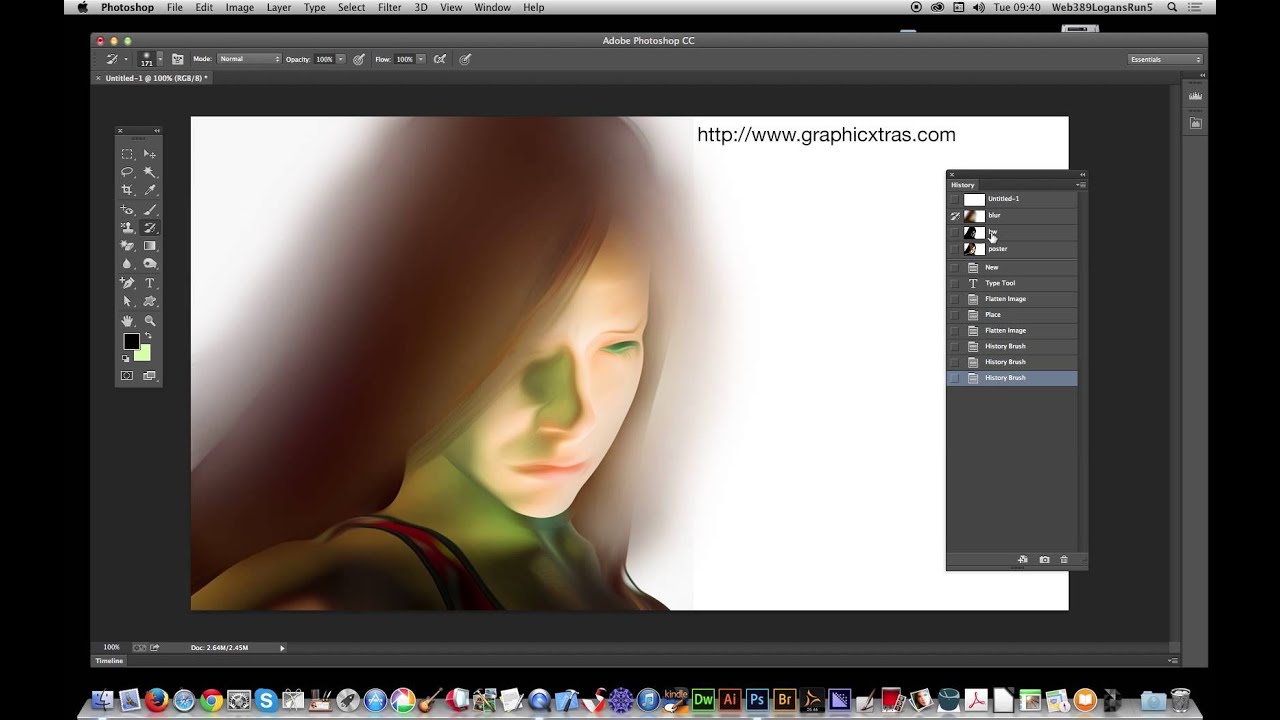The image size is (1280, 720).
Task: Open the Essentials workspace dropdown
Action: click(1165, 59)
